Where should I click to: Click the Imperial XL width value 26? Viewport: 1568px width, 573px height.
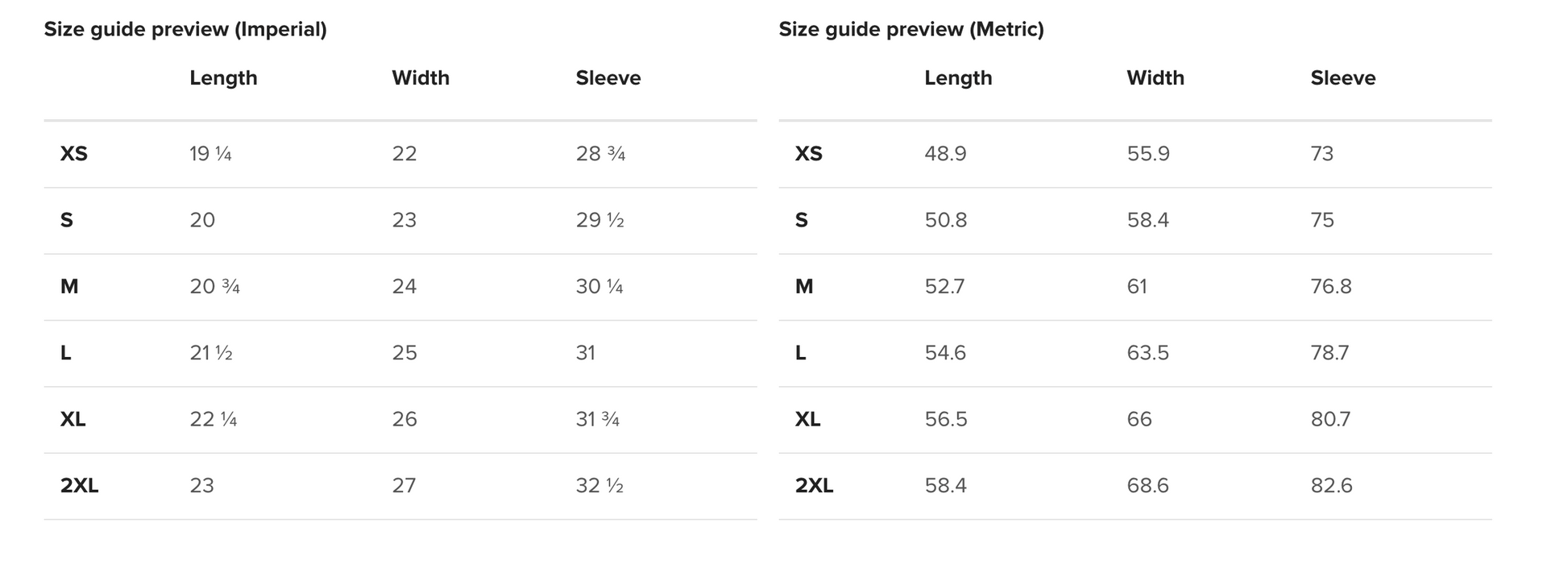point(404,420)
